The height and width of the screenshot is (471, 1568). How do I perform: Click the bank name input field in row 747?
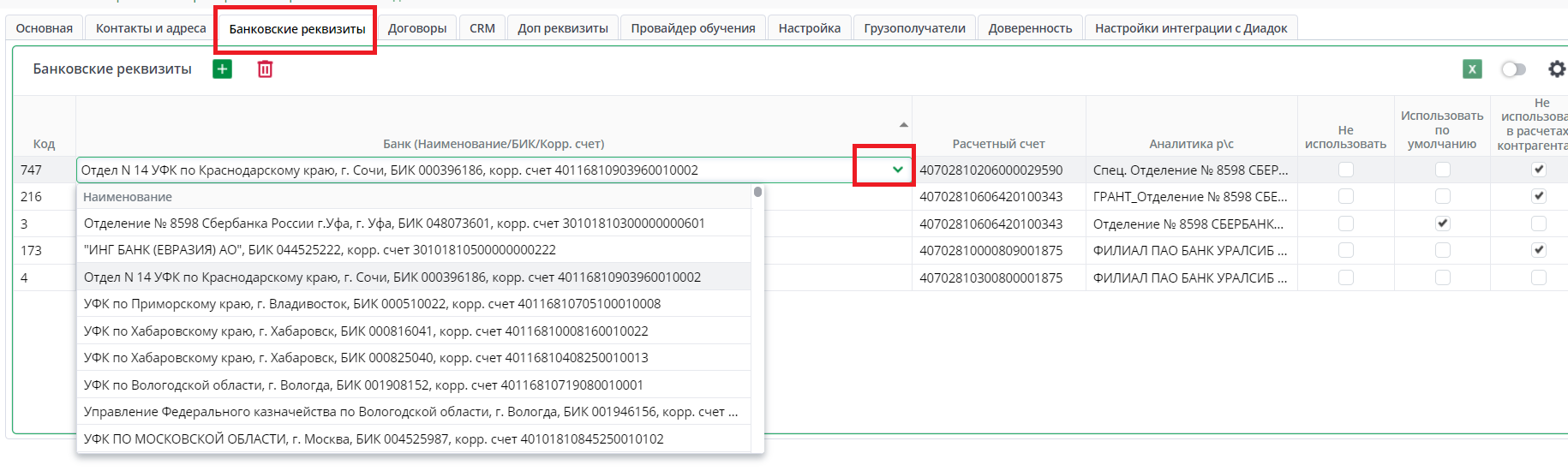point(463,170)
